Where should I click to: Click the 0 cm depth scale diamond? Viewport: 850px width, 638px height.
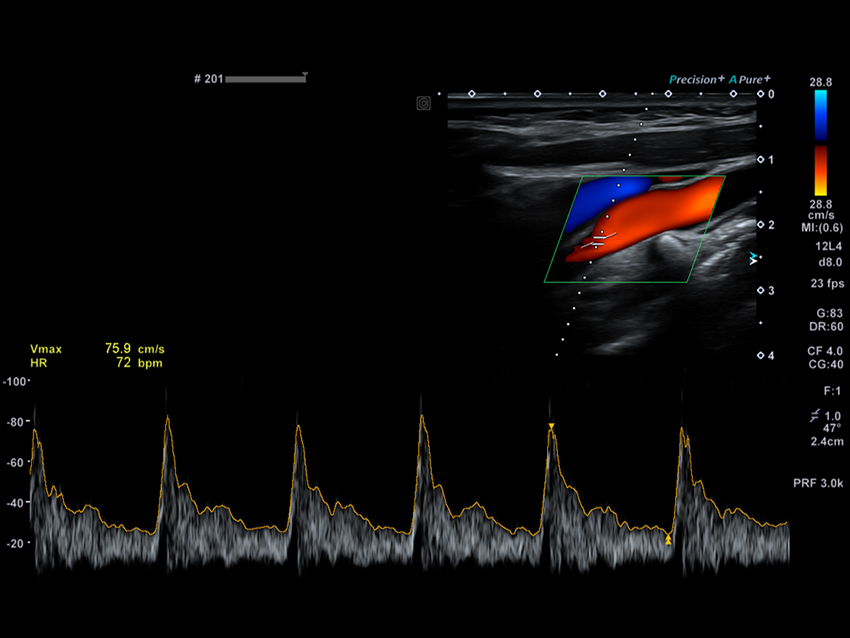point(759,94)
